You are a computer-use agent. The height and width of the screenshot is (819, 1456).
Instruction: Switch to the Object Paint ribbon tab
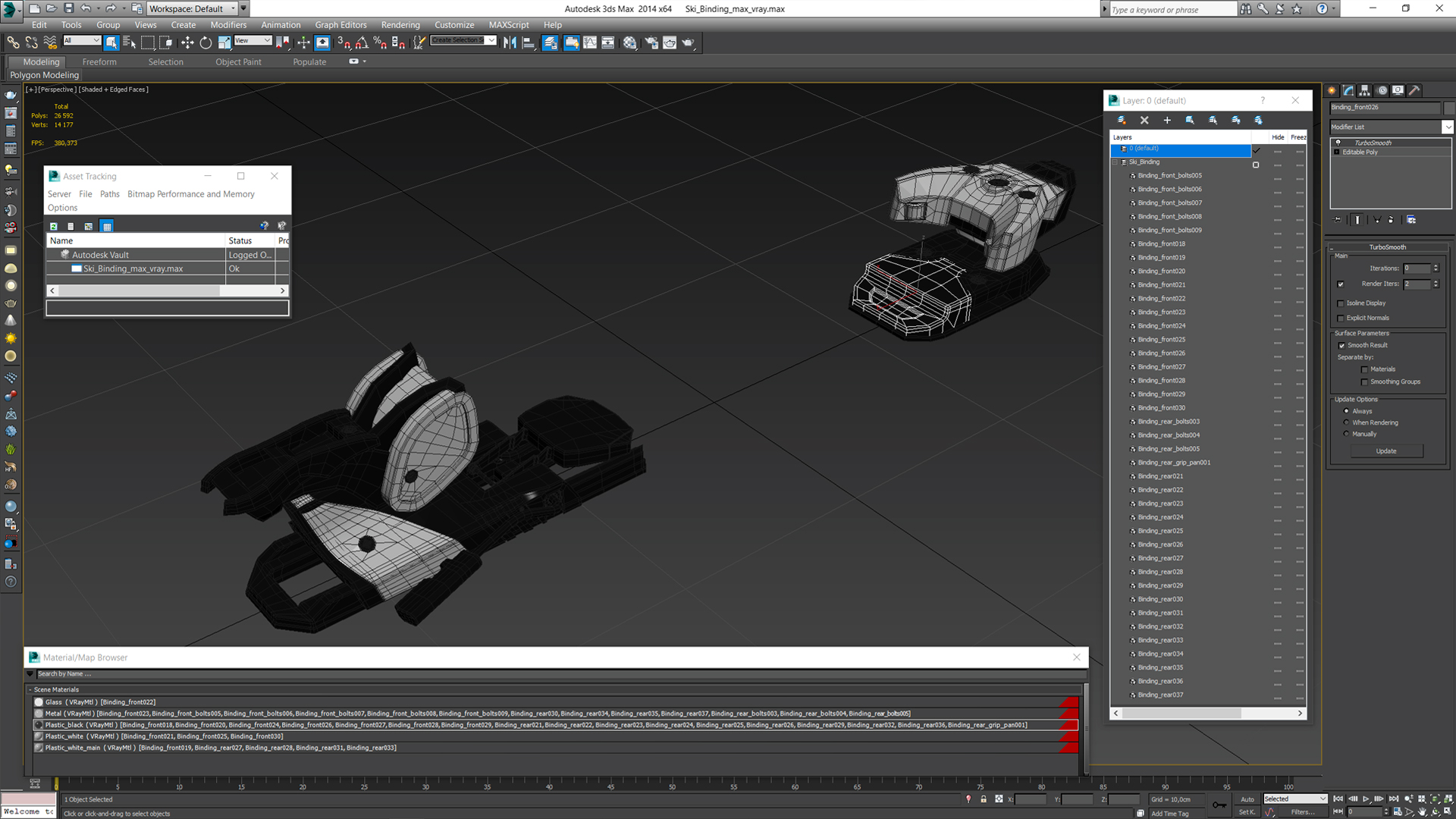point(238,62)
